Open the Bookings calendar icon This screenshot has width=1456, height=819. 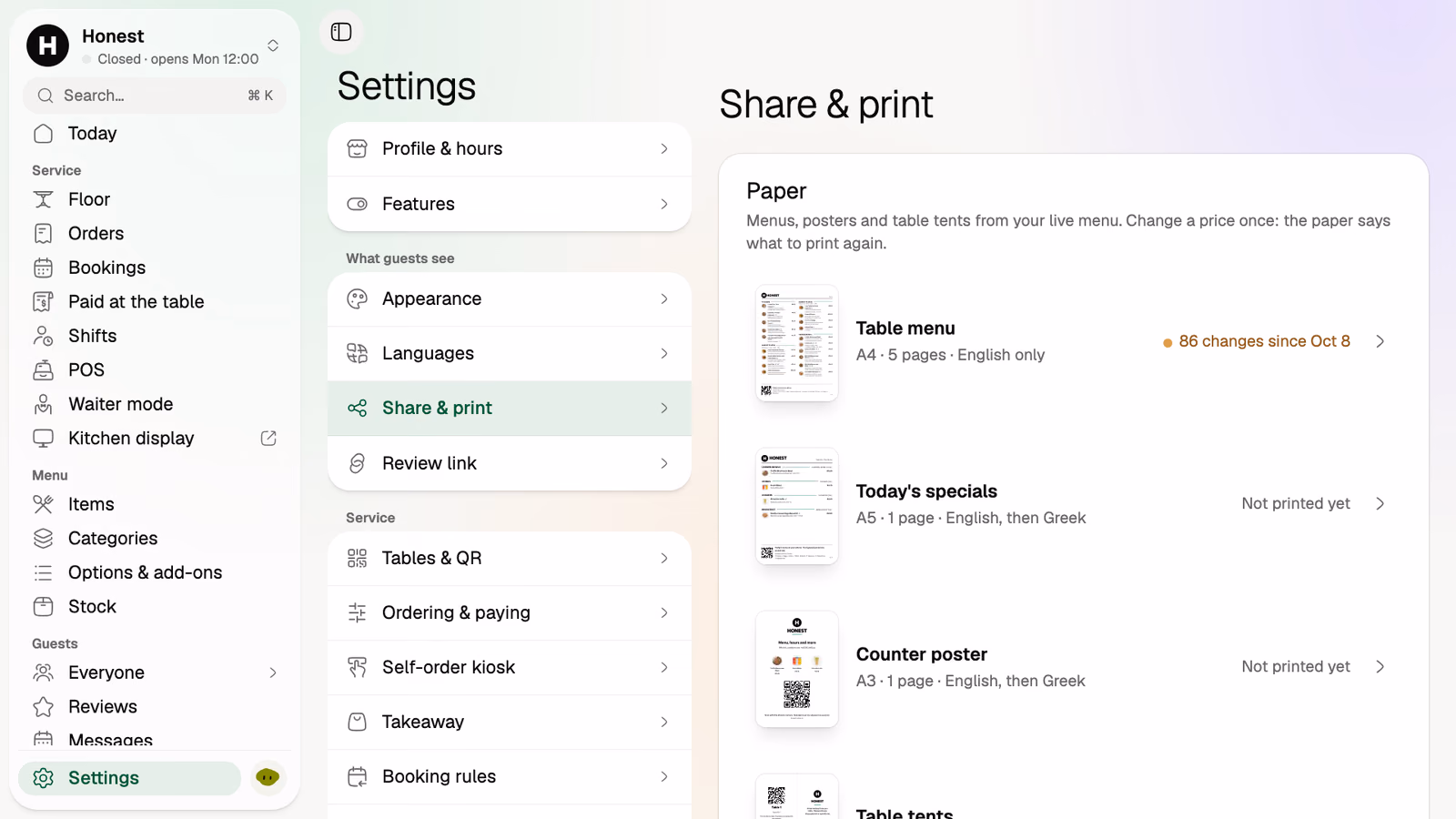43,268
